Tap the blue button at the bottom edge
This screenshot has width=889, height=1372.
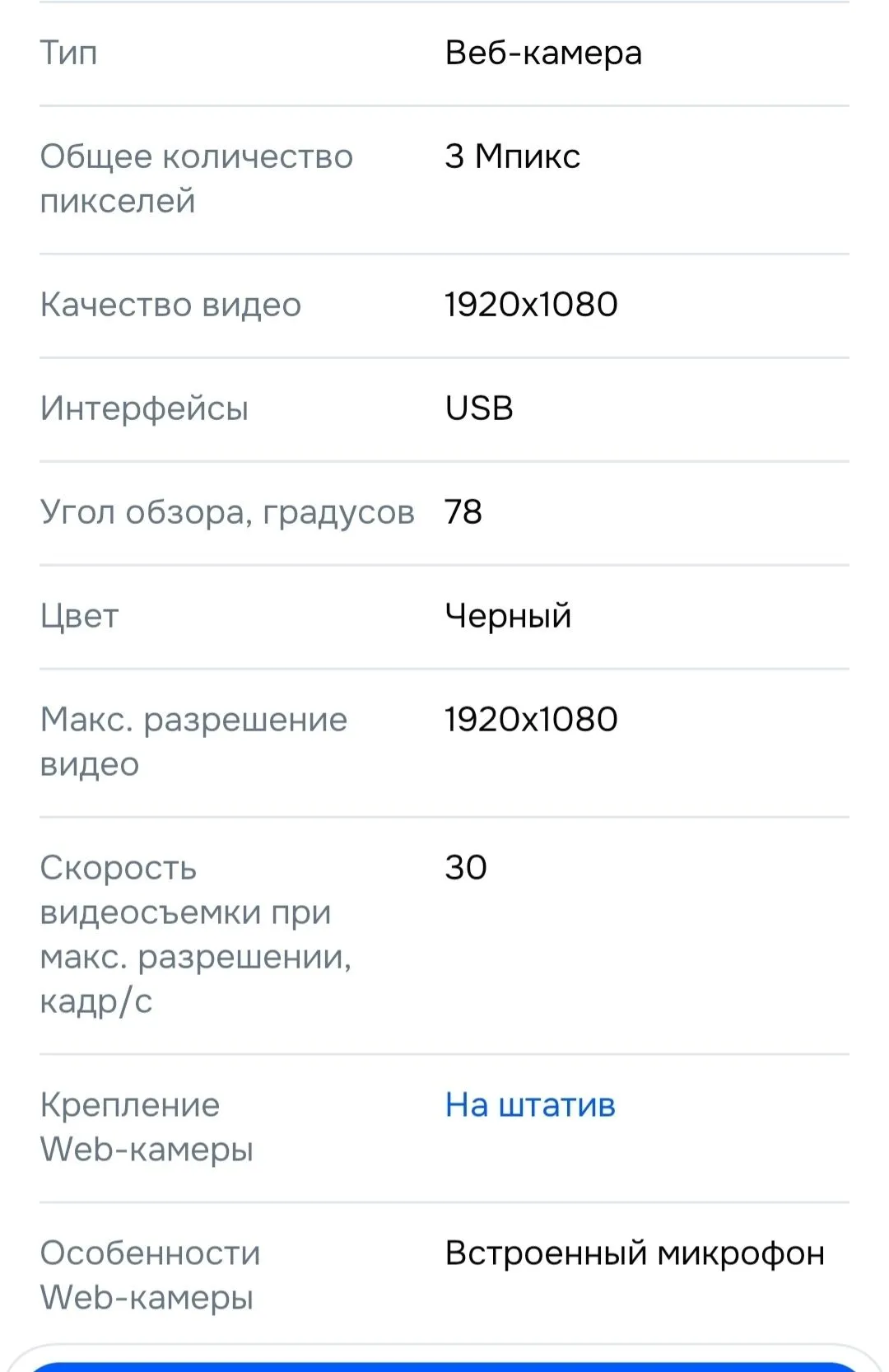tap(444, 1366)
